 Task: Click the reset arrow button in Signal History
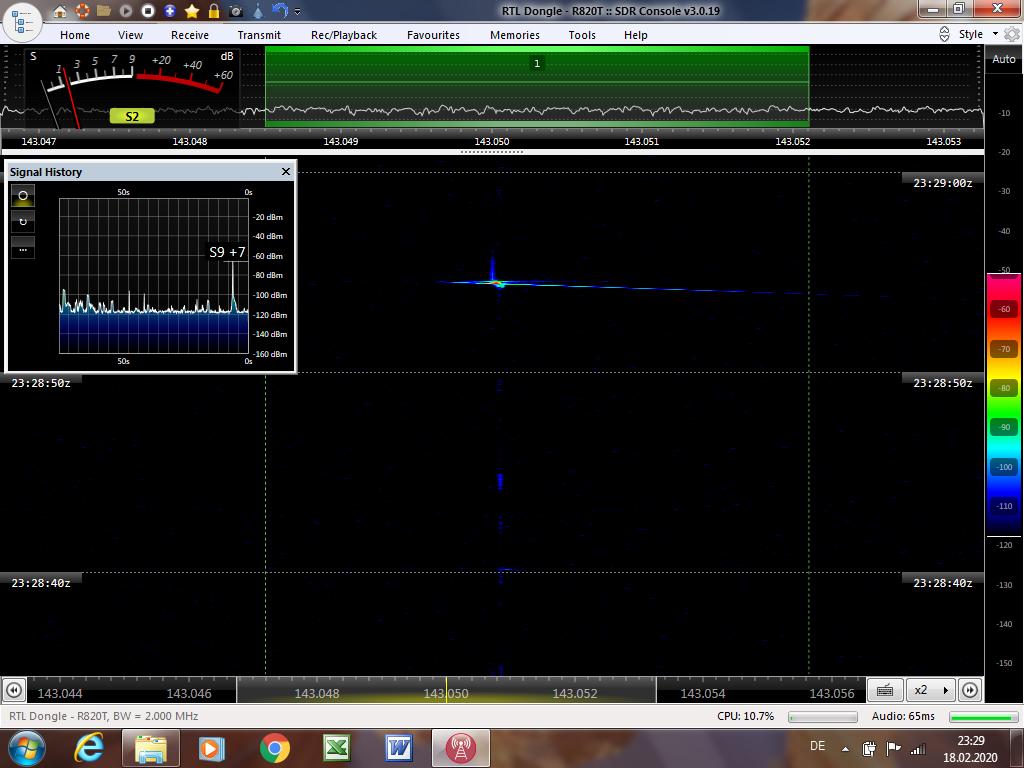23,221
